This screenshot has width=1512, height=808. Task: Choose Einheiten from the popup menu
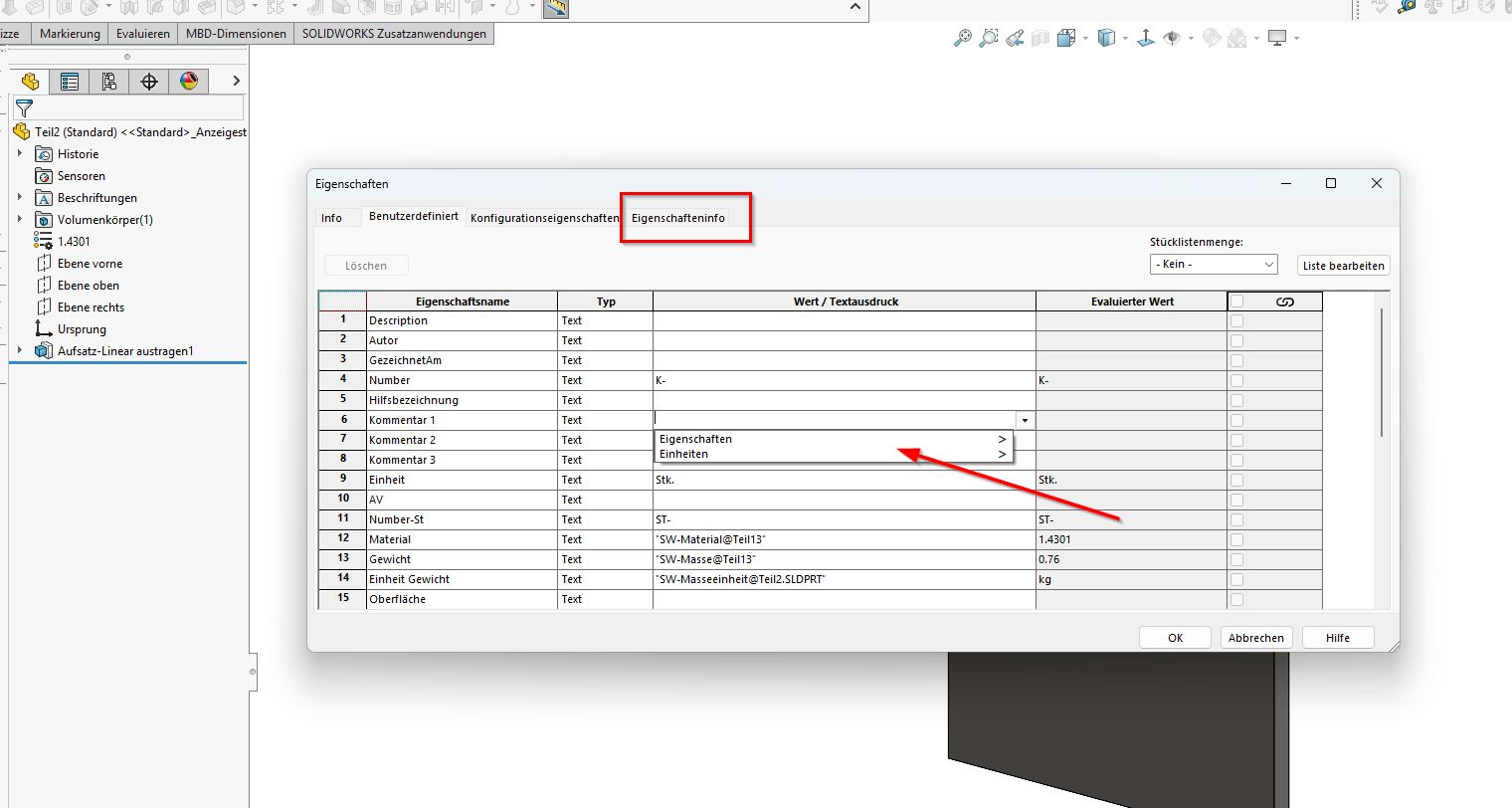(684, 454)
